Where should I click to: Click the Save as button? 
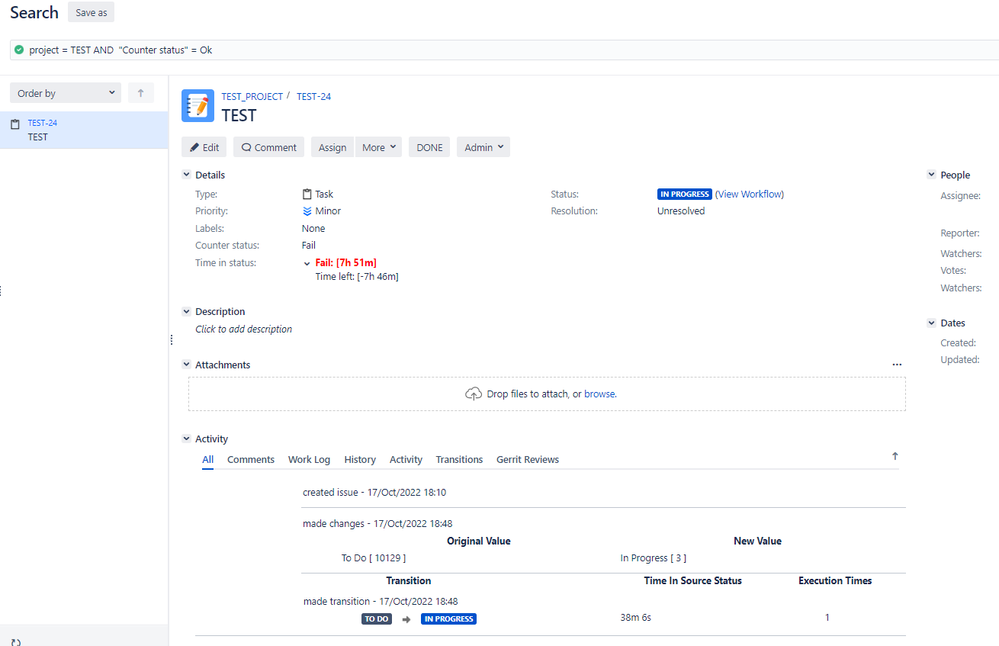[91, 12]
